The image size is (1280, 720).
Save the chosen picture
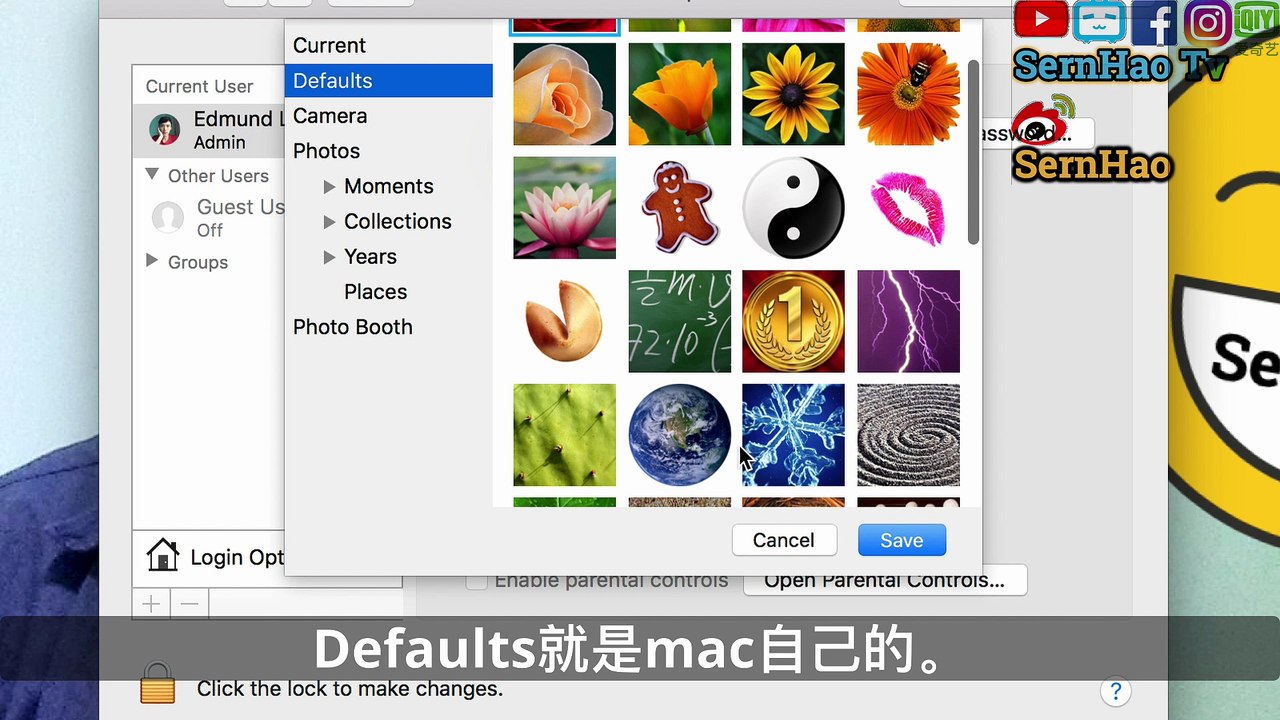[x=902, y=540]
